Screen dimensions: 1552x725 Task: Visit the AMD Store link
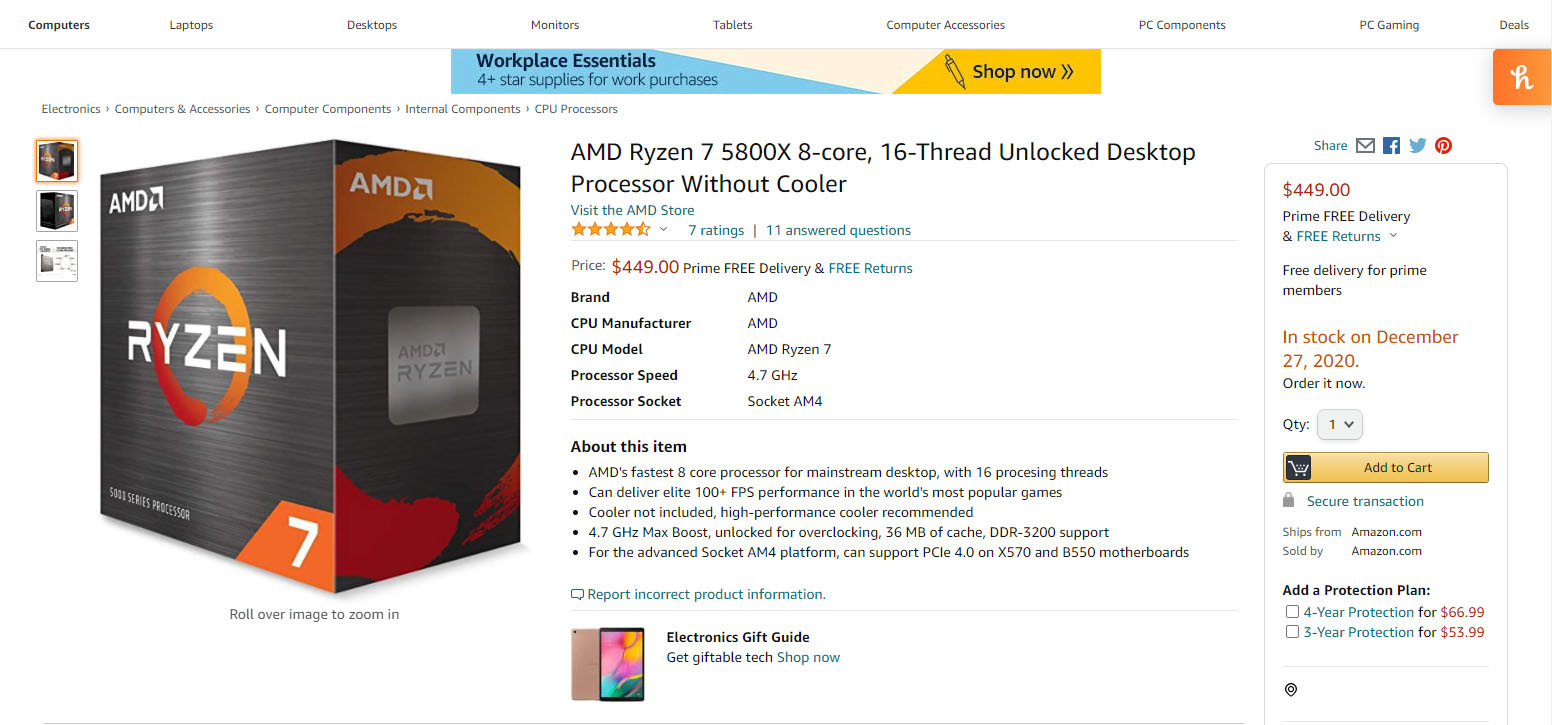pos(632,210)
